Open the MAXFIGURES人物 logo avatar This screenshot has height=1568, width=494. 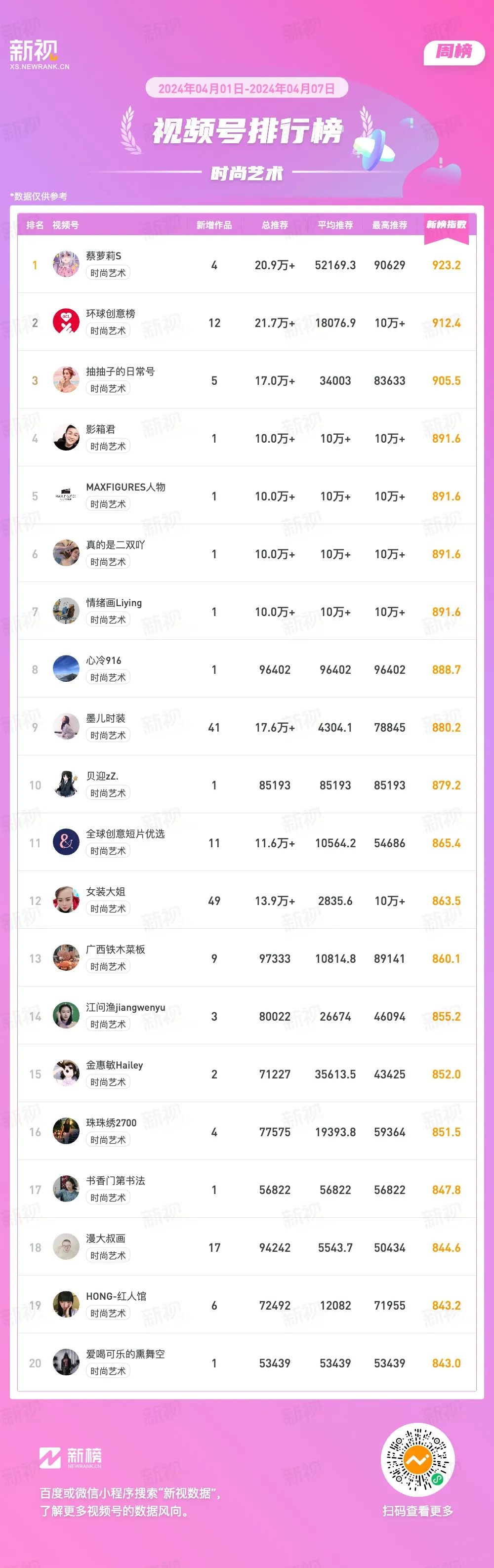click(66, 495)
